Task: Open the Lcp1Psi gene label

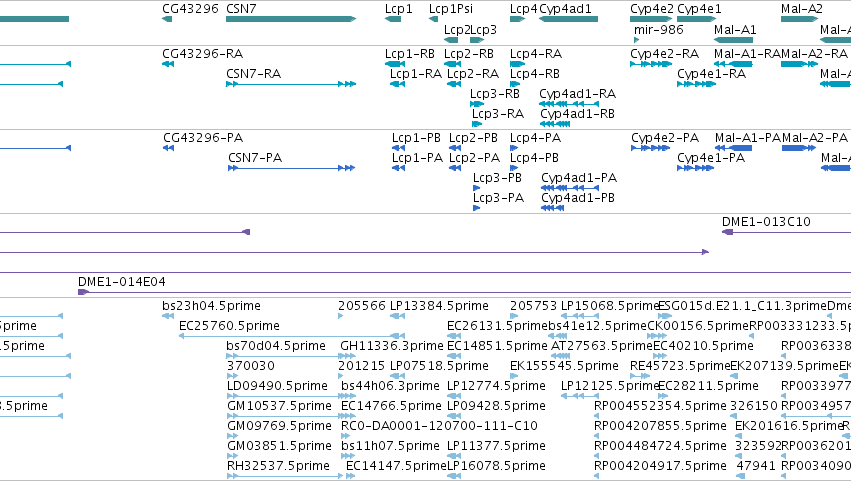Action: (450, 9)
